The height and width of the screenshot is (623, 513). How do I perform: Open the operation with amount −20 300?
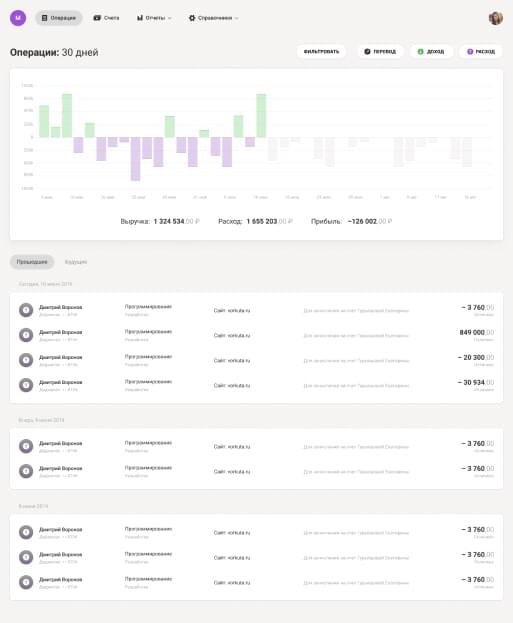pos(256,360)
